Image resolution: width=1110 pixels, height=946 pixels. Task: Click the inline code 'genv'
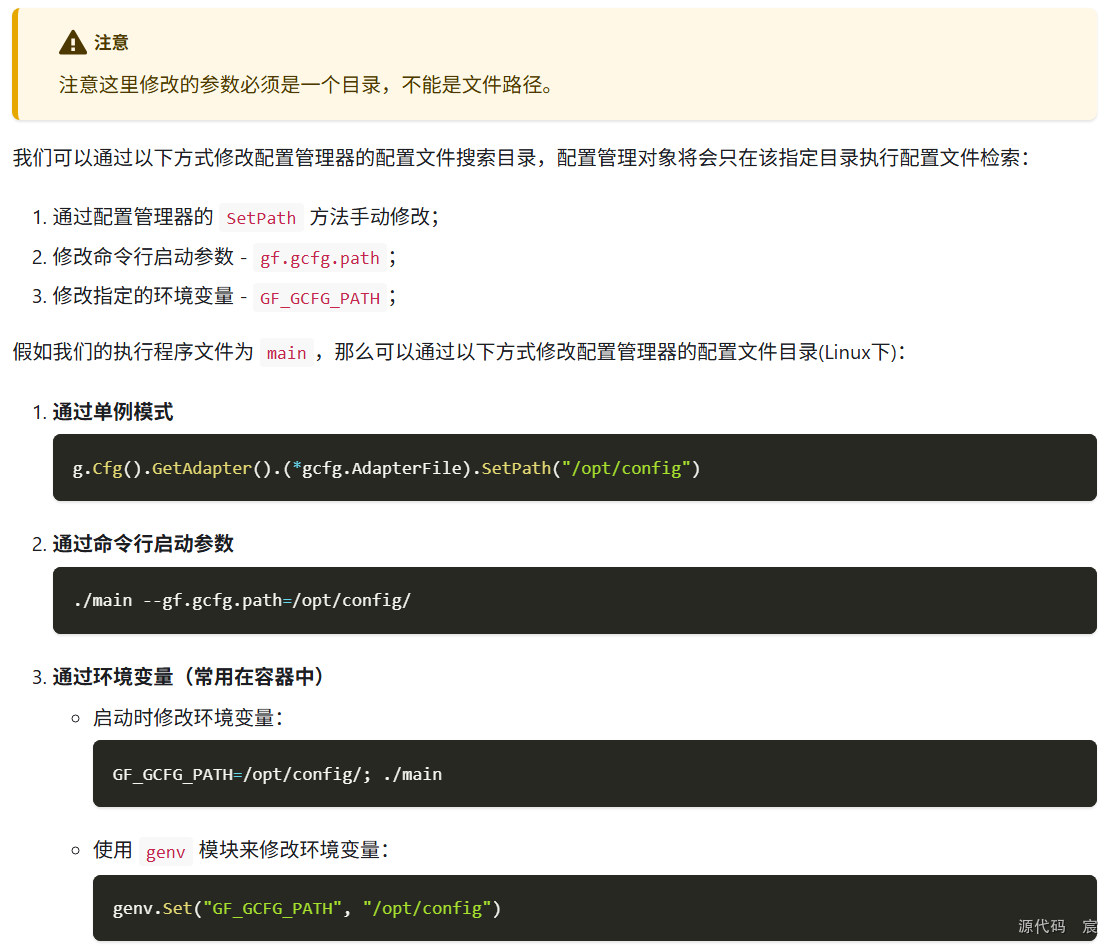(166, 852)
